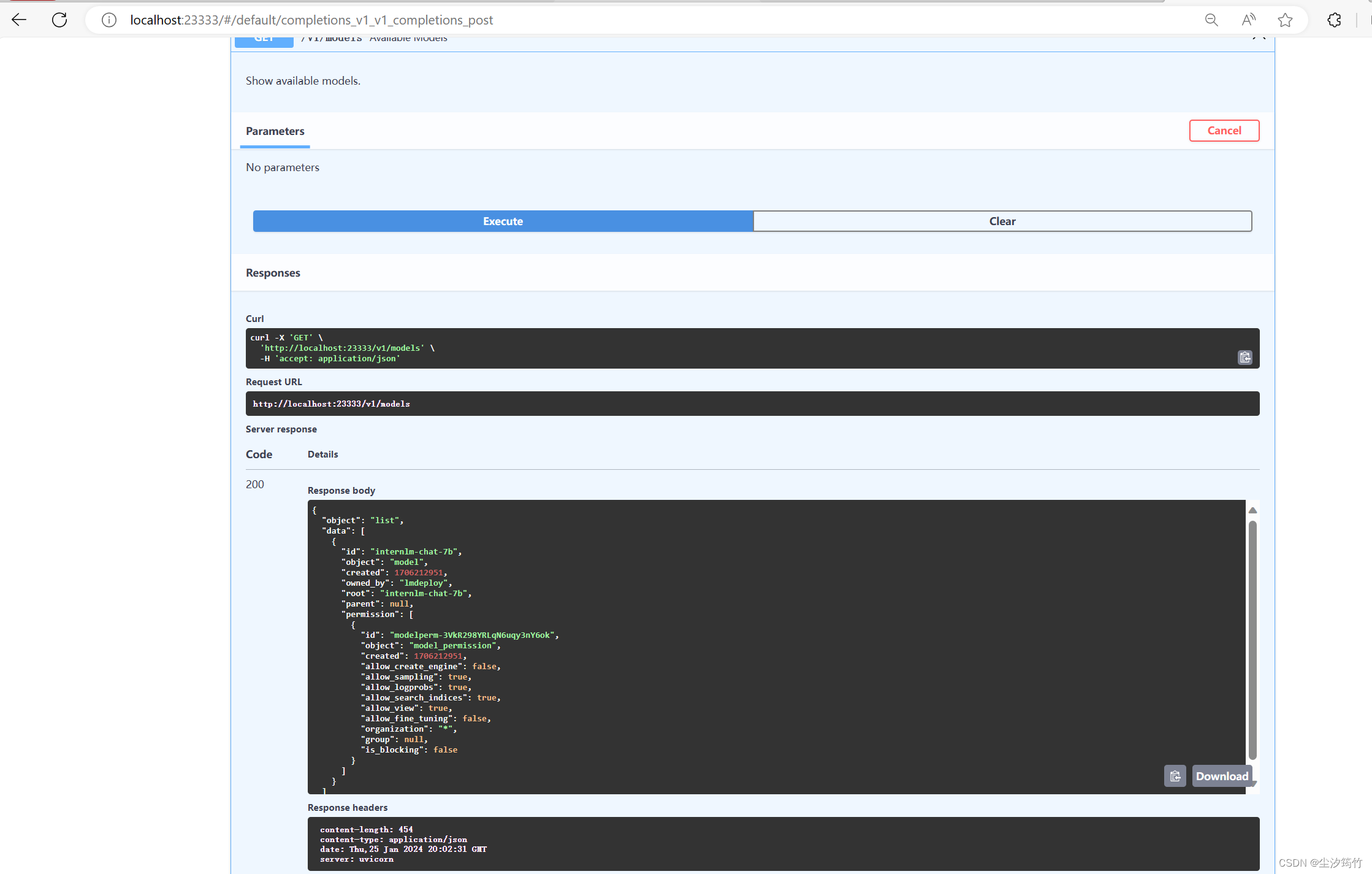
Task: Click the browser back navigation icon
Action: tap(21, 20)
